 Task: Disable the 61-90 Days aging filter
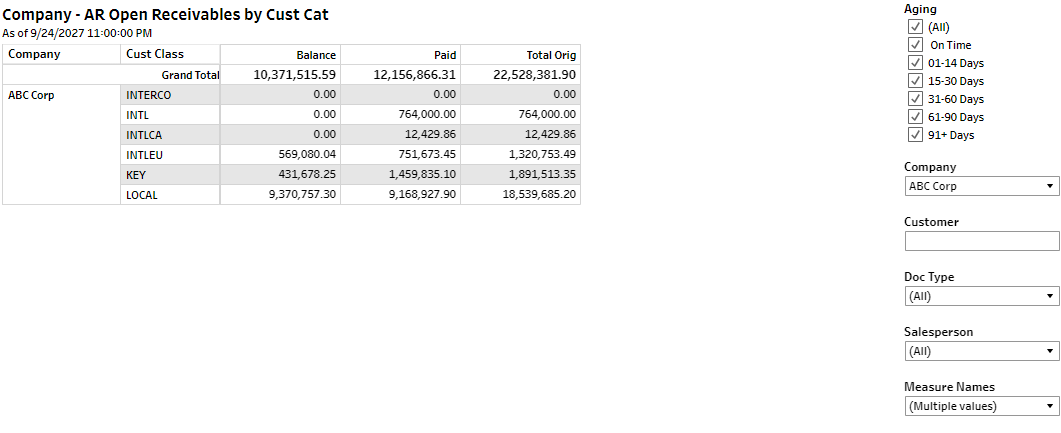[914, 117]
